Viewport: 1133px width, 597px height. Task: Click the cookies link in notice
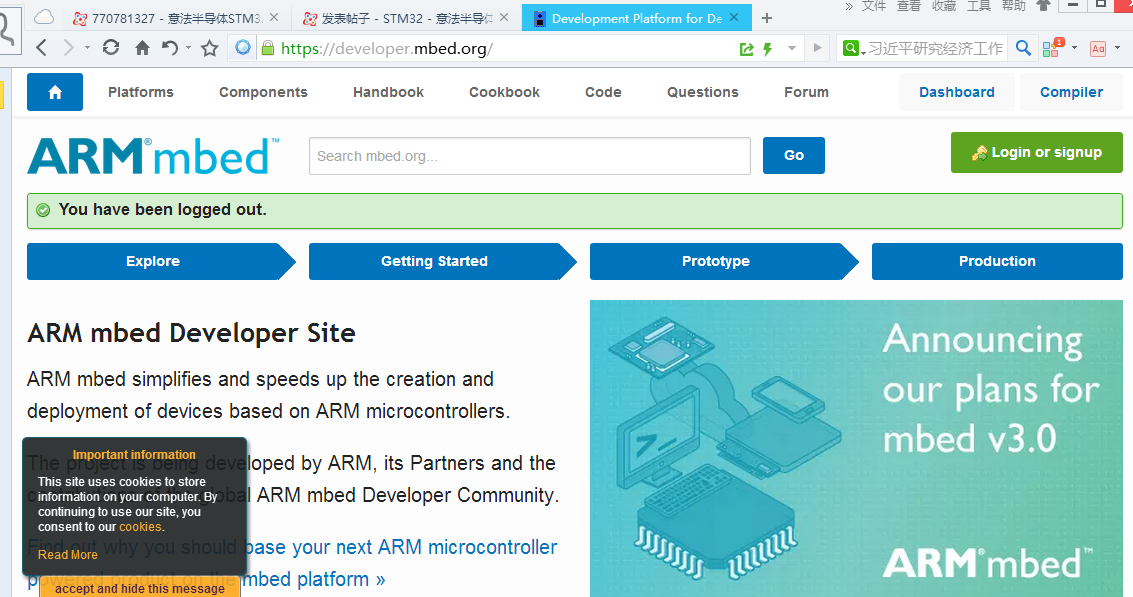click(x=140, y=527)
